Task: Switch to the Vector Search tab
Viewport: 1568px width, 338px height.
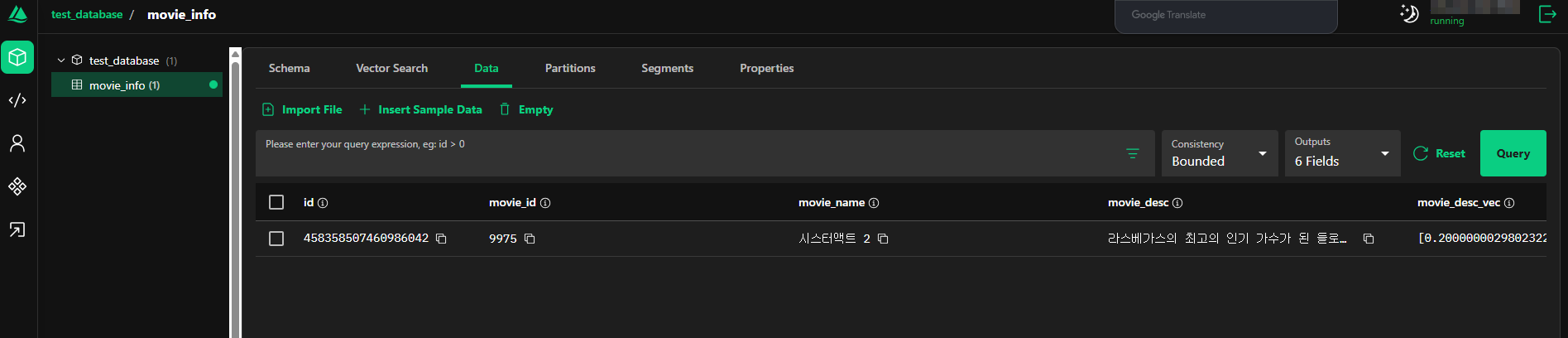Action: (x=391, y=68)
